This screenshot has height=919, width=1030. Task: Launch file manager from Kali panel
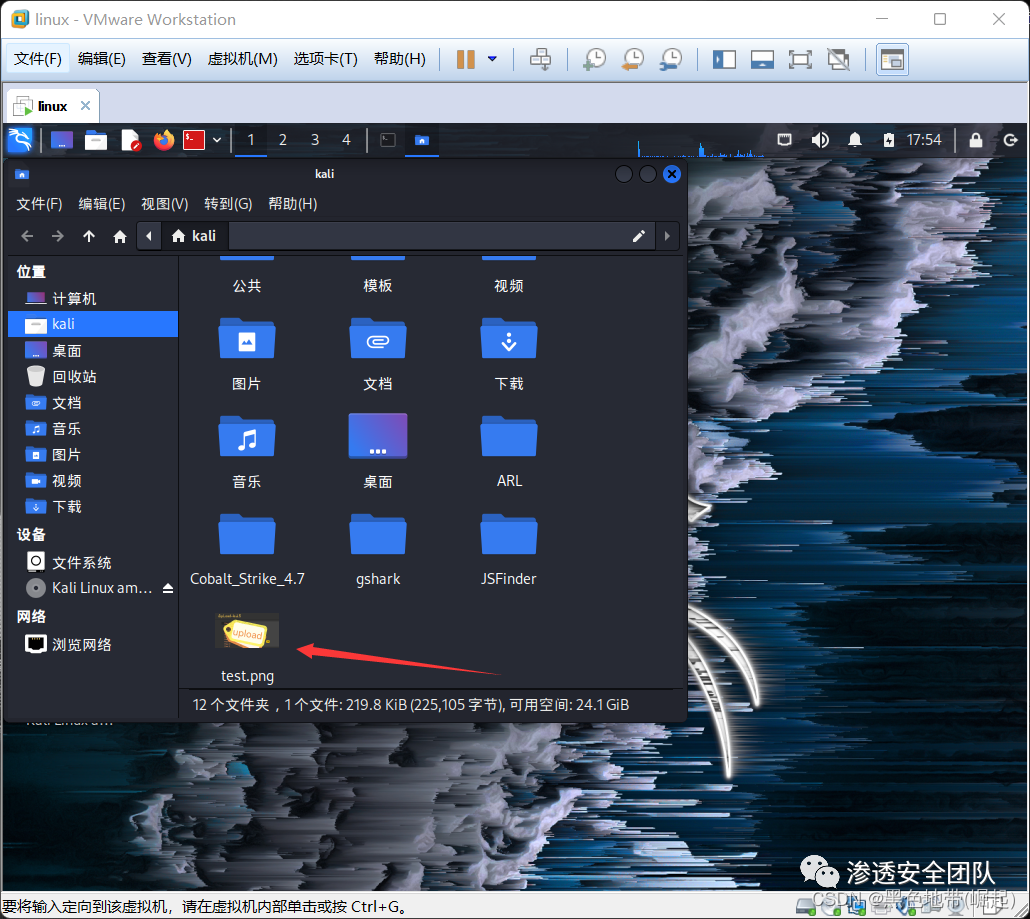pyautogui.click(x=96, y=140)
